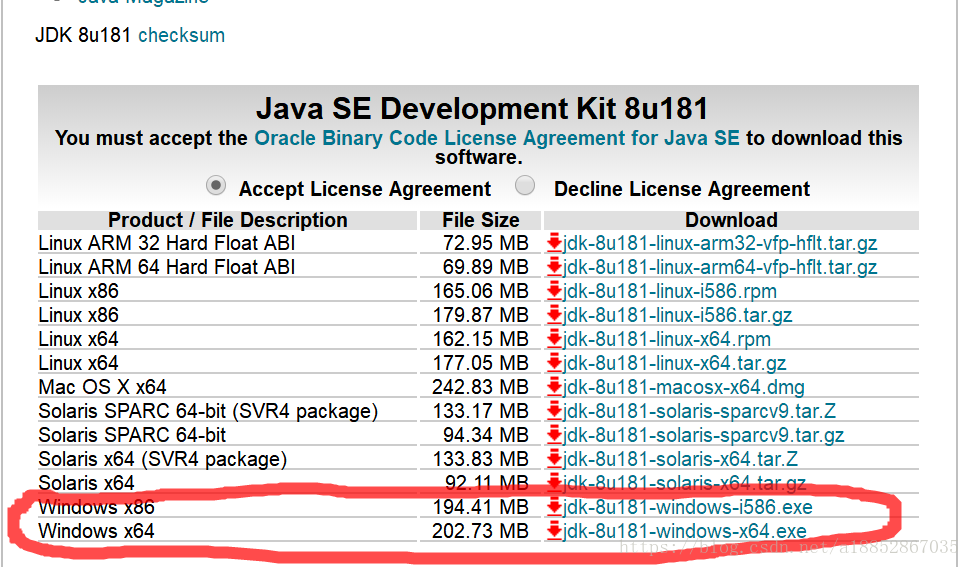Click the 179.87 MB file size
The width and height of the screenshot is (970, 567).
(x=481, y=315)
